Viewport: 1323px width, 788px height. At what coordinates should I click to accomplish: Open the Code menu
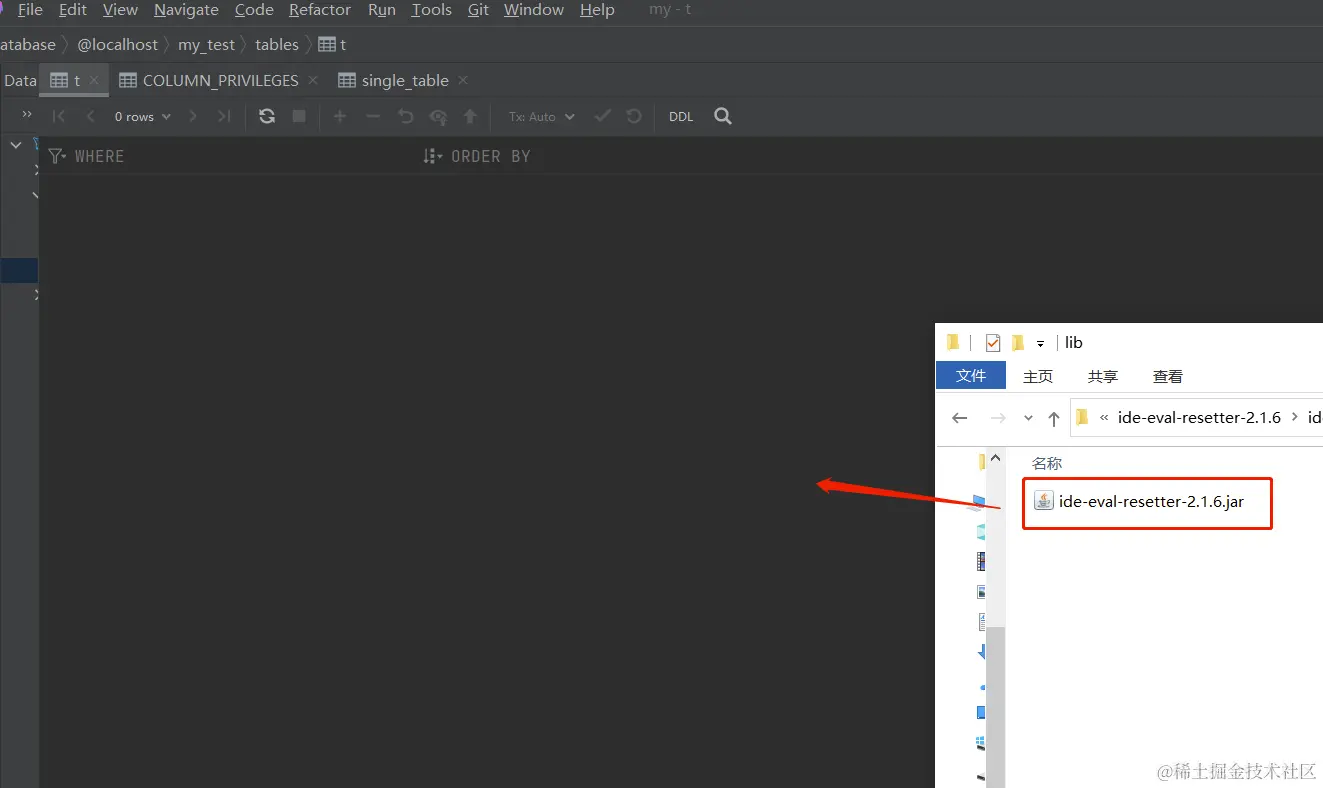(254, 10)
